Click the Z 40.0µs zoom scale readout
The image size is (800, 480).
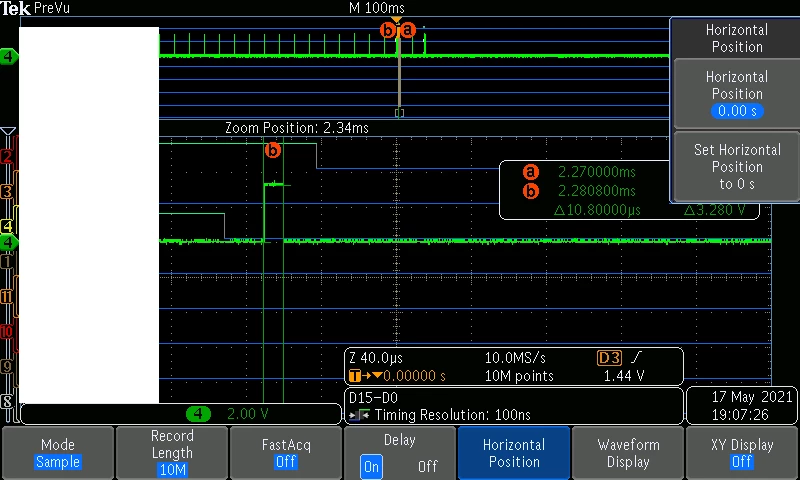point(376,358)
